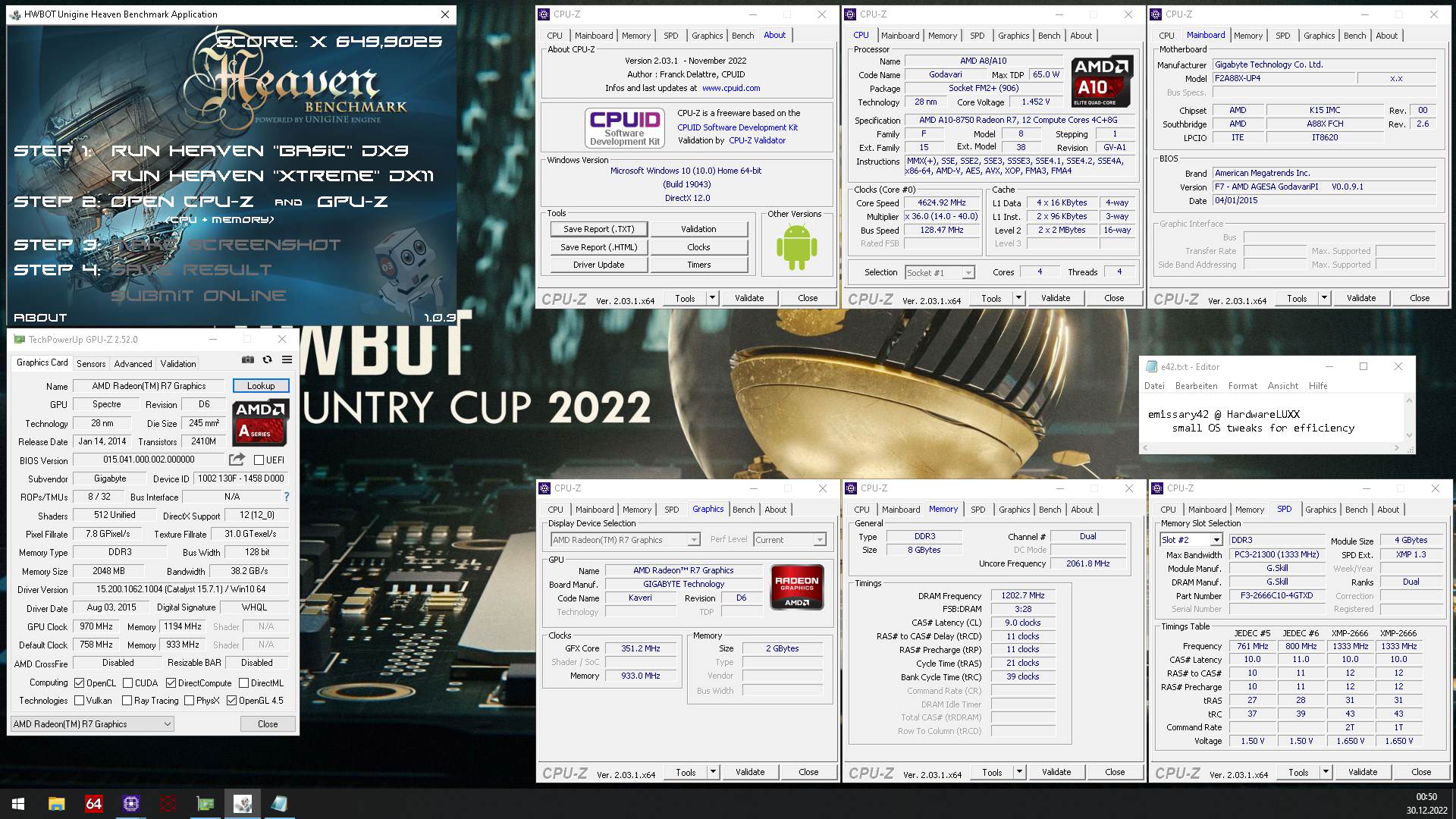Switch to the notepad editor taskbar icon
The height and width of the screenshot is (819, 1456).
(x=279, y=804)
